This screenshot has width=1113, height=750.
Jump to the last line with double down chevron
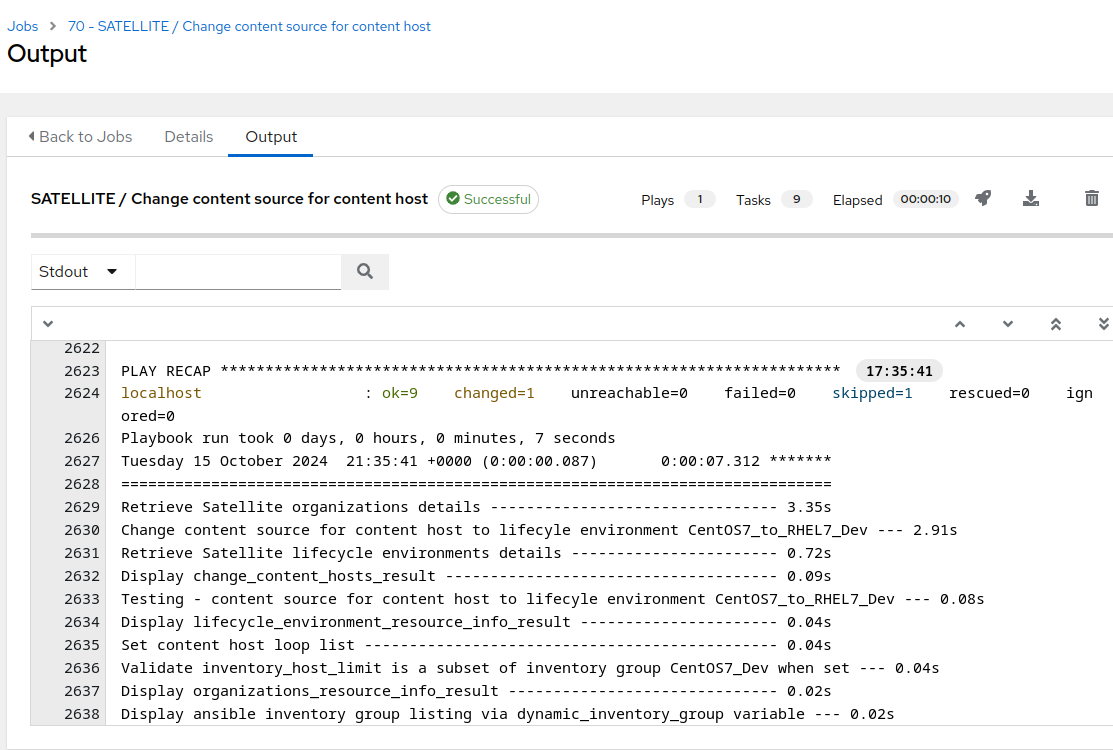pyautogui.click(x=1103, y=324)
